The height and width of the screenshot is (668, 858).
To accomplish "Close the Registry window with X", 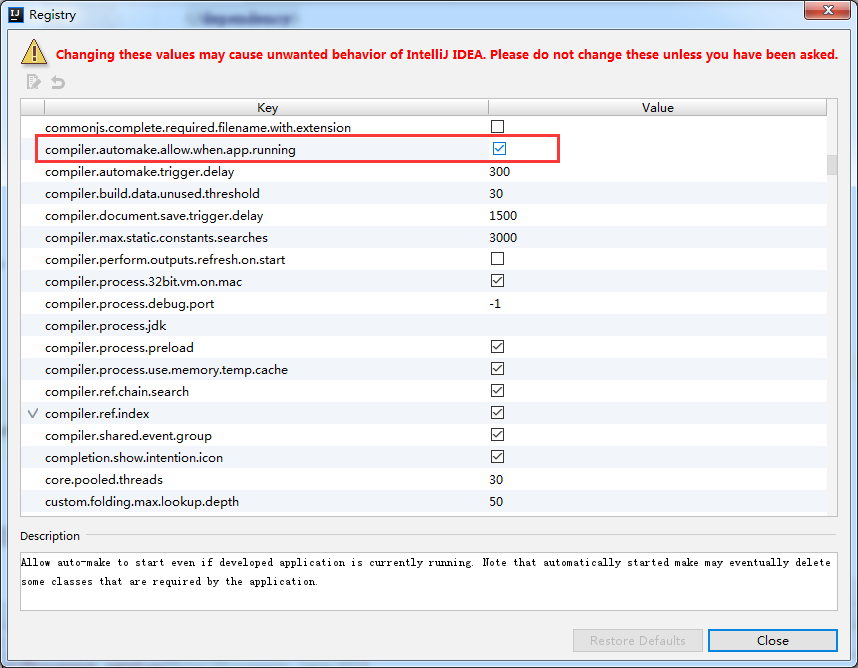I will coord(827,10).
